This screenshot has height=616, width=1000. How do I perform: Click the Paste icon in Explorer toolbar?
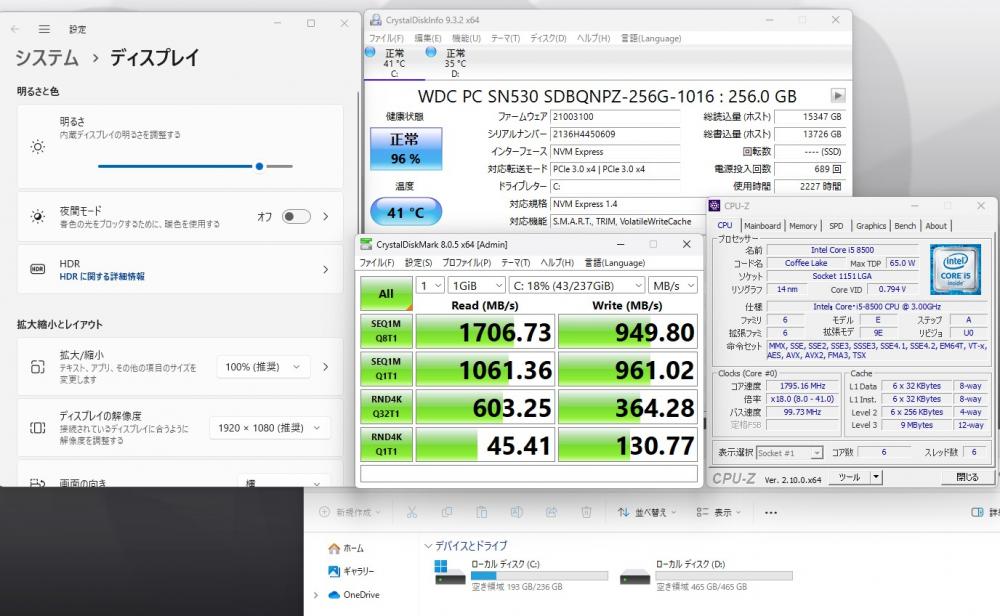(x=482, y=512)
